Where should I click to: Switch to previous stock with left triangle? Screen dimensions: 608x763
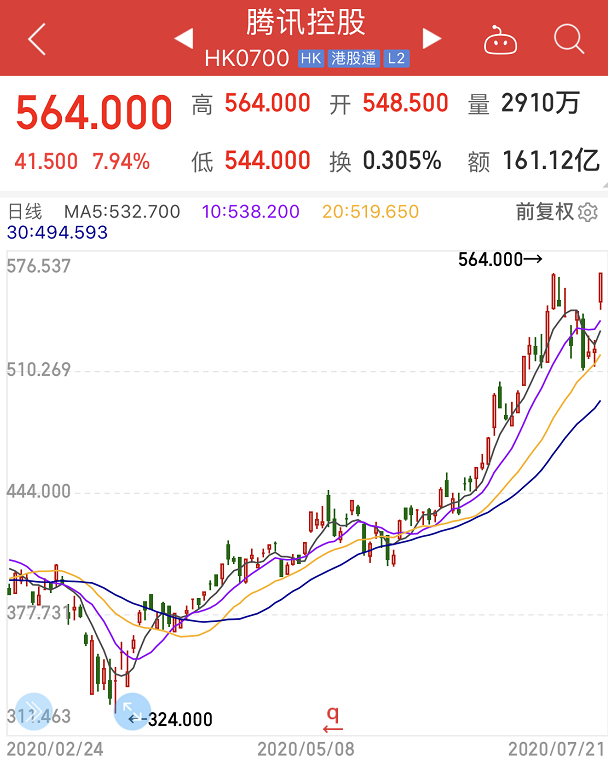(184, 38)
